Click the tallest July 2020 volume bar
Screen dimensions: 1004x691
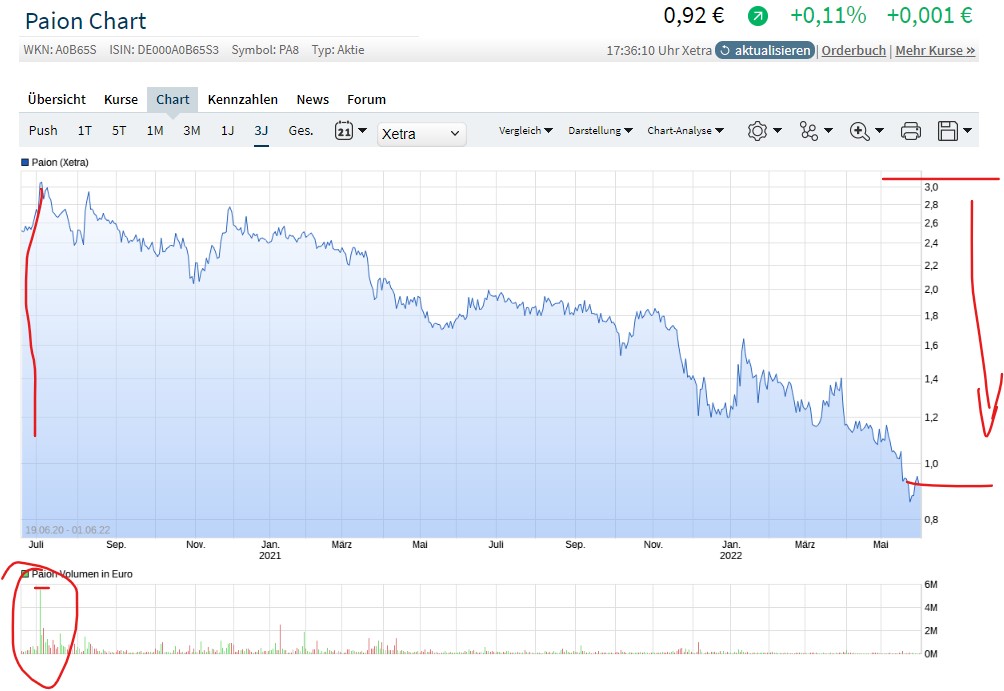click(40, 621)
